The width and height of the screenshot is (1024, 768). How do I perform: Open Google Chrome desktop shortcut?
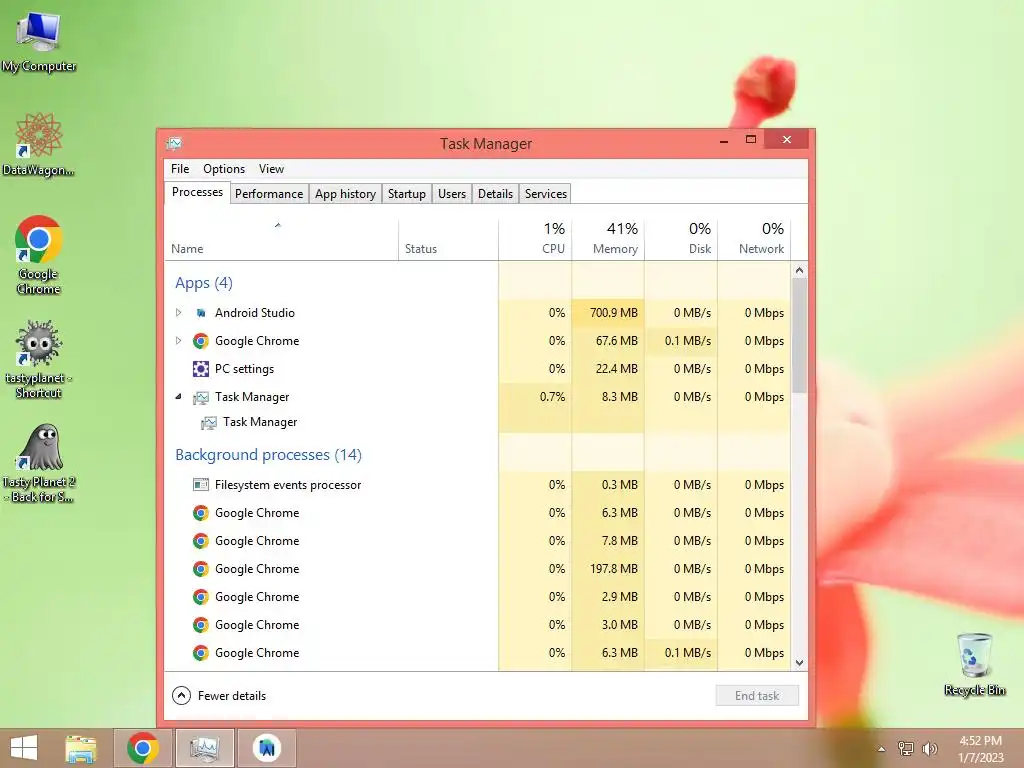pos(39,255)
